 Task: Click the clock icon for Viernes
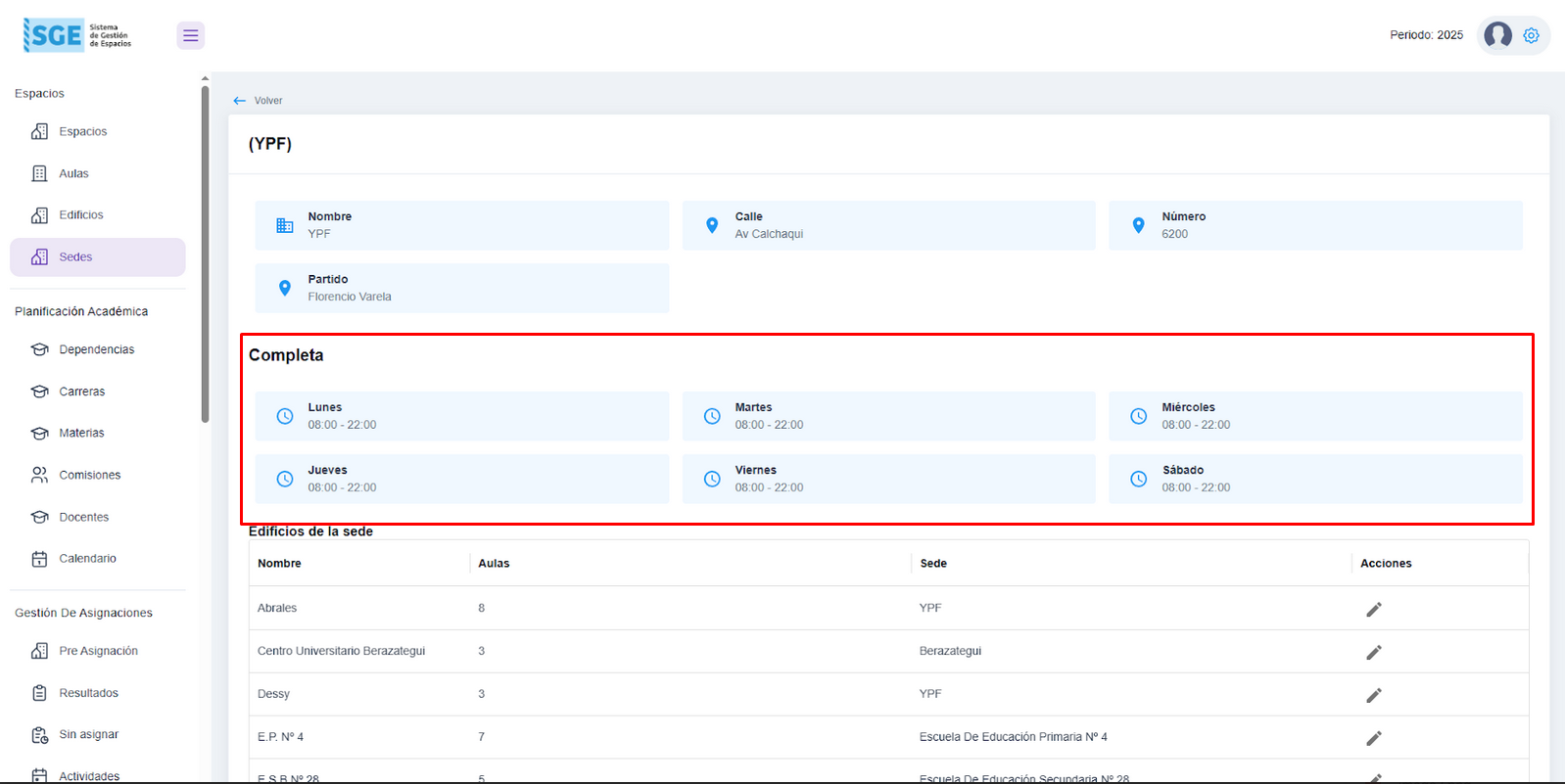712,479
